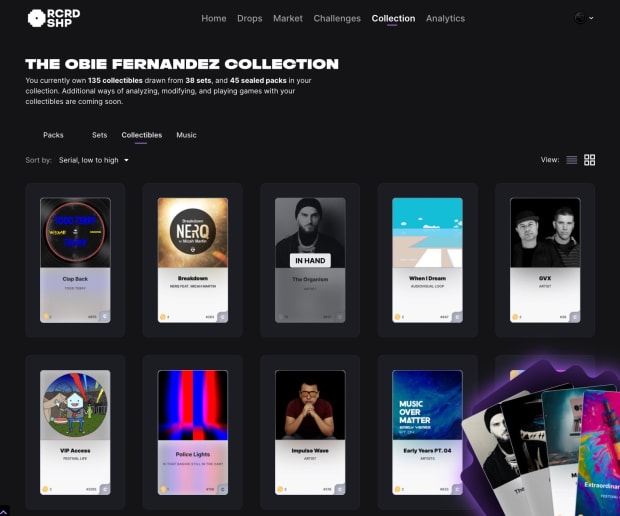Open The Organism card marked In Hand

coord(310,260)
